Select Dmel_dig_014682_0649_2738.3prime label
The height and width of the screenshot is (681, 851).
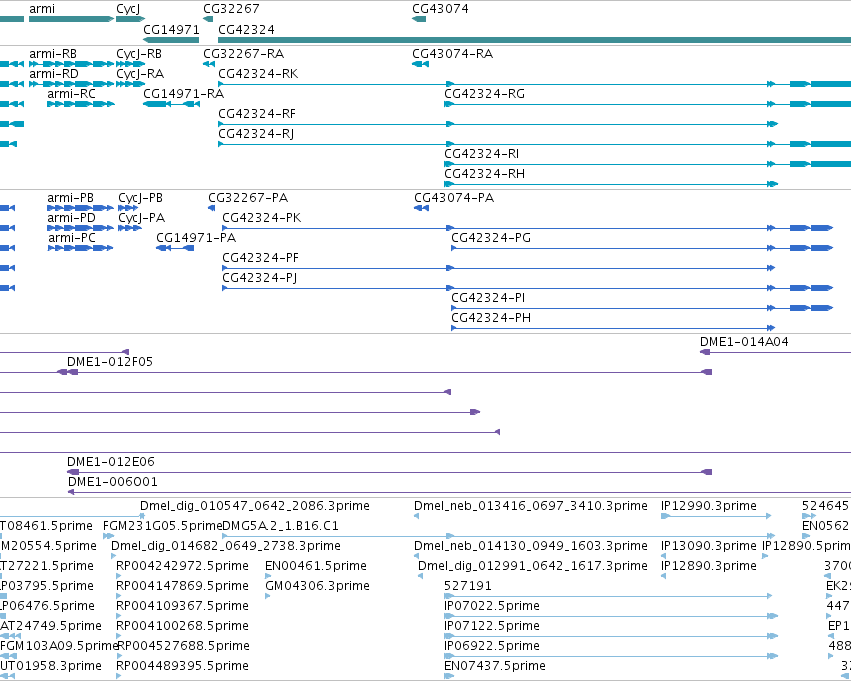226,546
